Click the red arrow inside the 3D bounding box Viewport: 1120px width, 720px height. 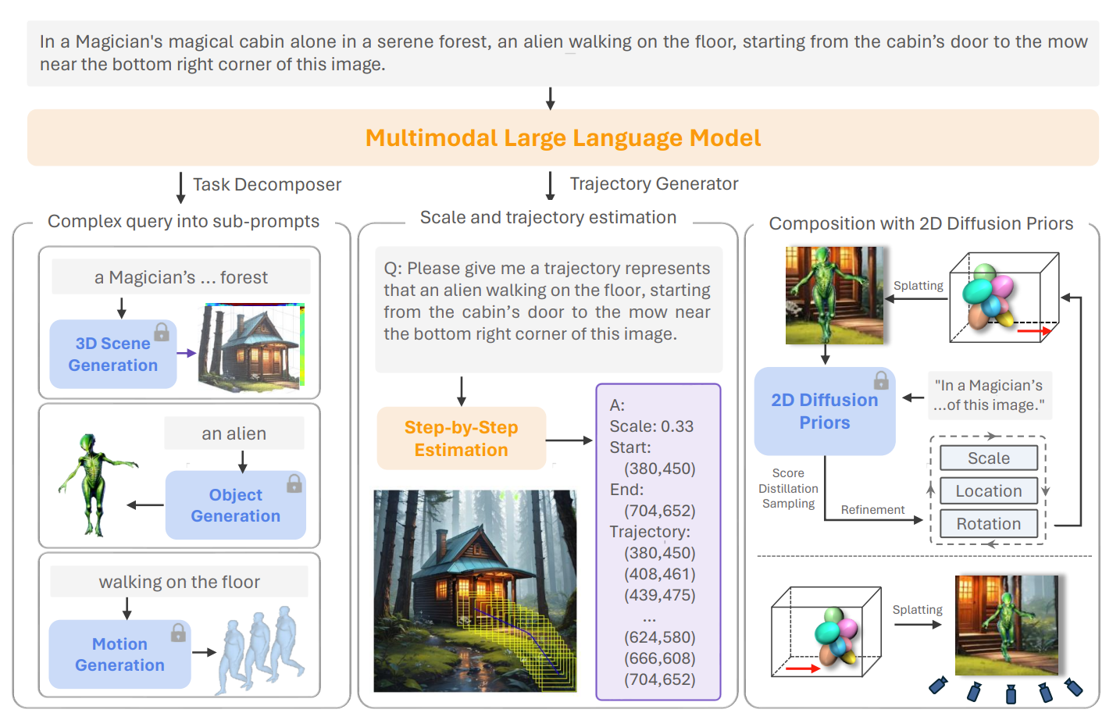pos(1034,330)
